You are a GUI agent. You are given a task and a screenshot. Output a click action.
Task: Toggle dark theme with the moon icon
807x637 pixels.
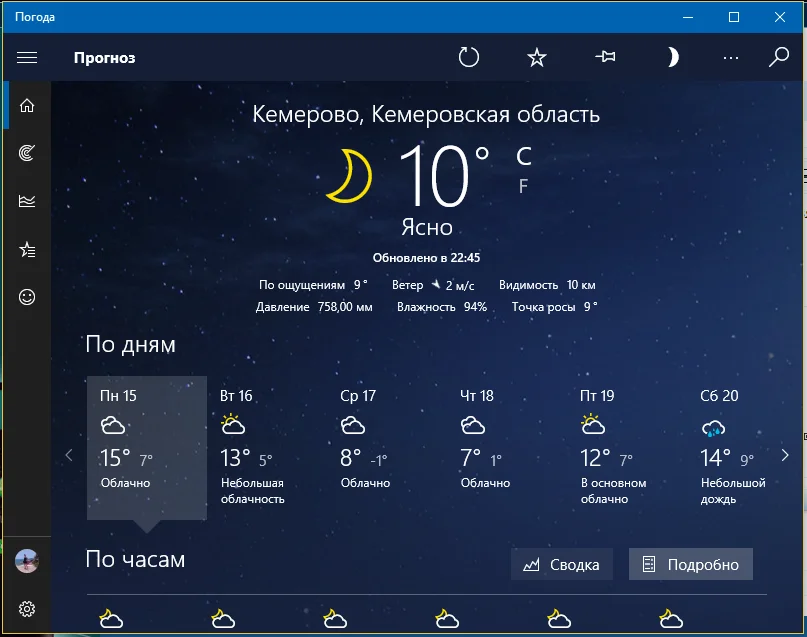(x=672, y=57)
